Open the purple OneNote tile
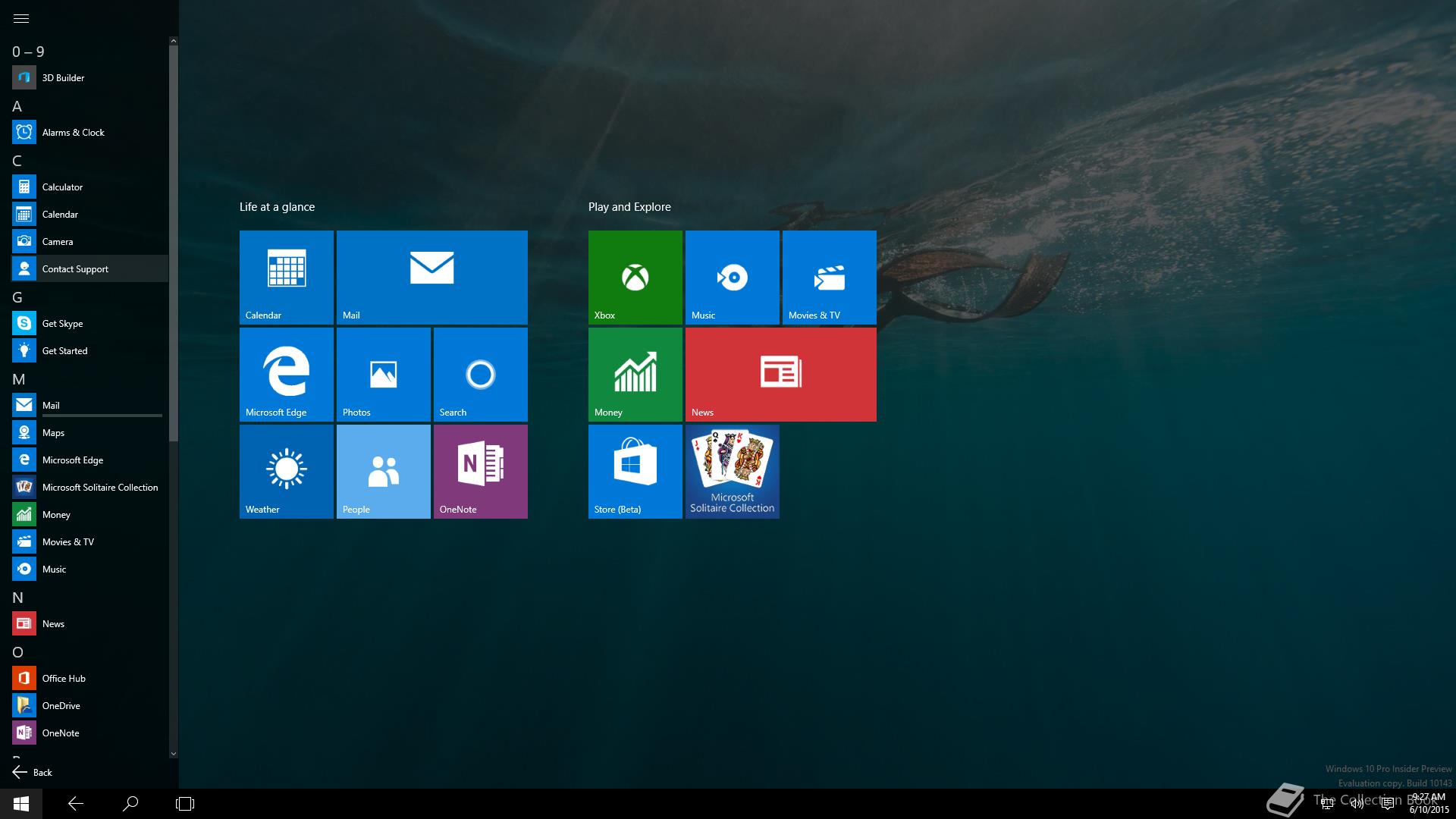1456x819 pixels. (481, 472)
